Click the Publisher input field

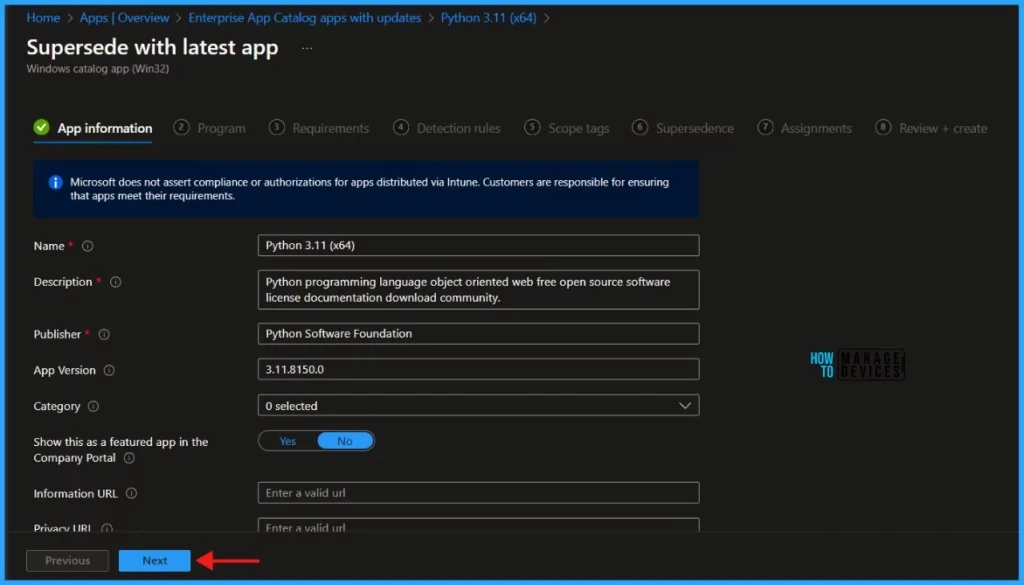coord(478,334)
